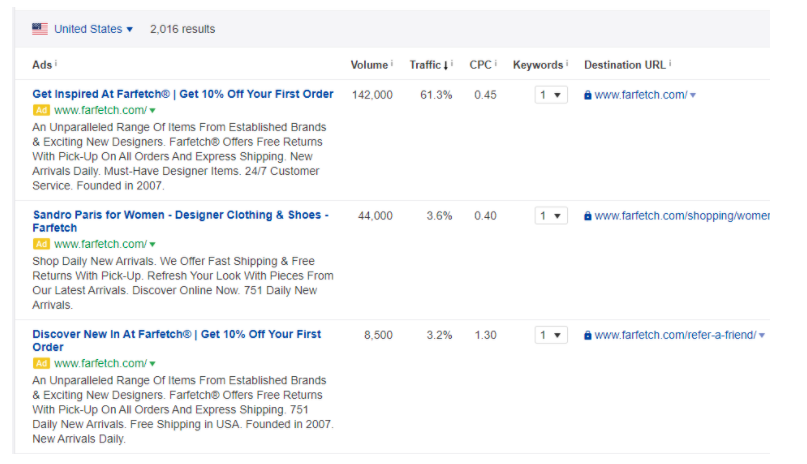Click the 3.6% traffic value
Screen dimensions: 807x464
pyautogui.click(x=439, y=216)
